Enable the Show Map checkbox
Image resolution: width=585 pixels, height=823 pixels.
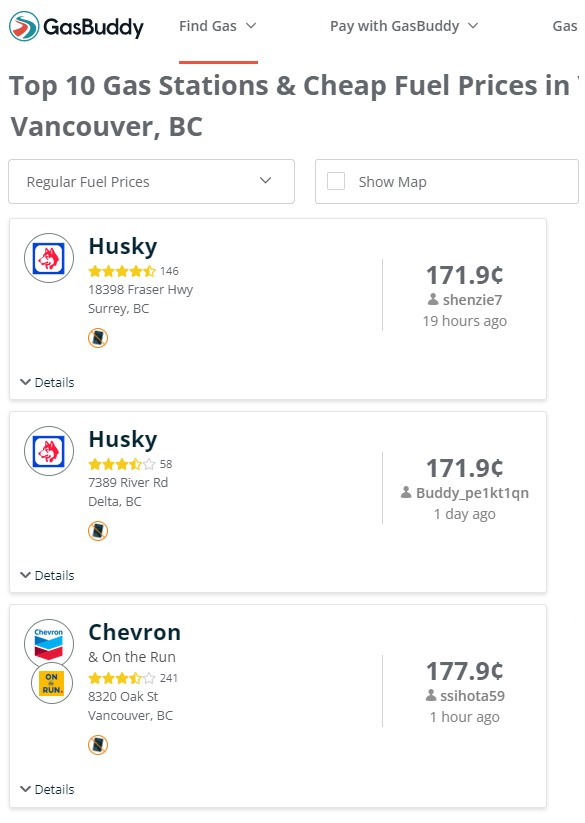coord(336,181)
